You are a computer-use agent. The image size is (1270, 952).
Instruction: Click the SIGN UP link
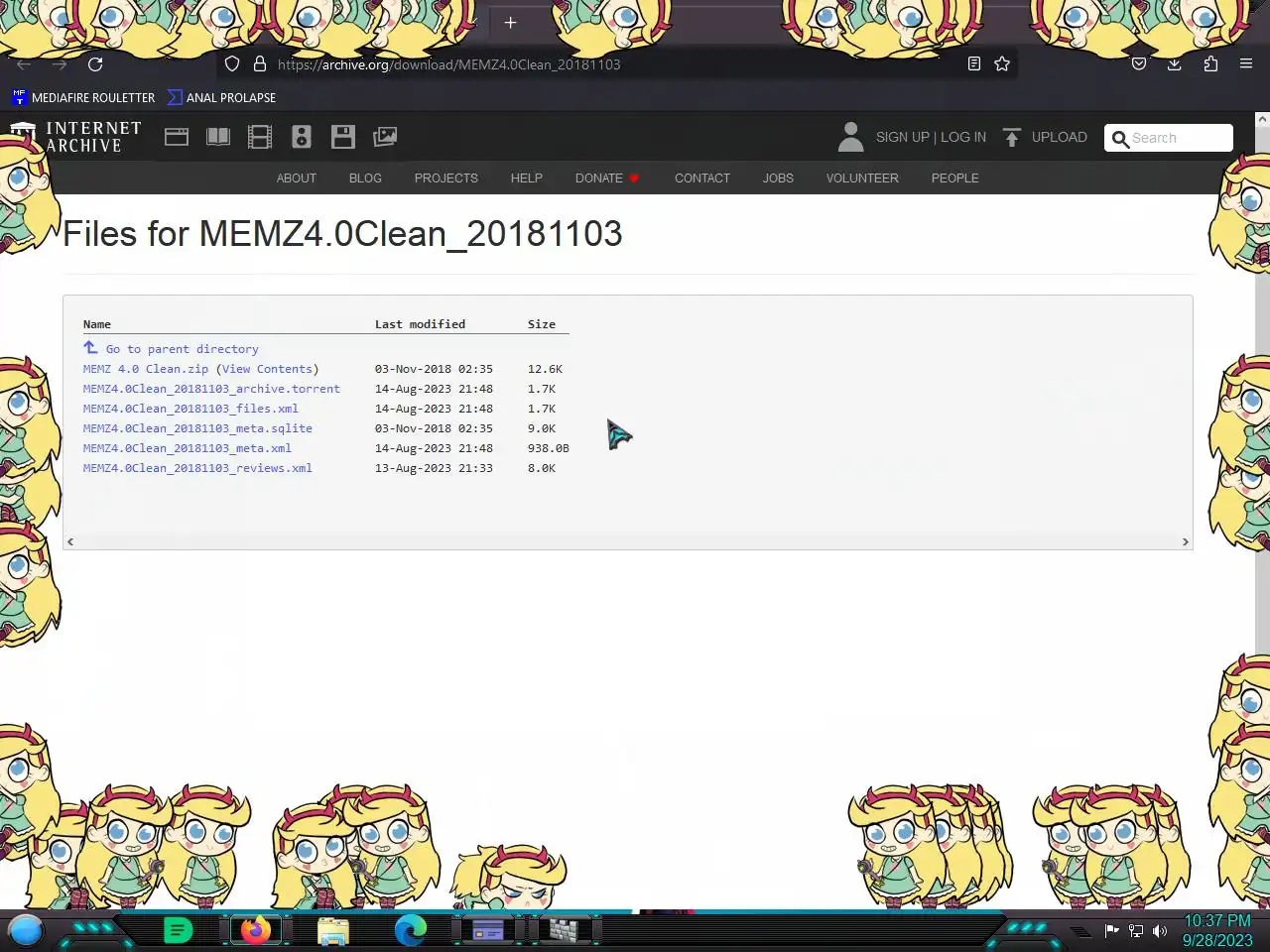(903, 137)
